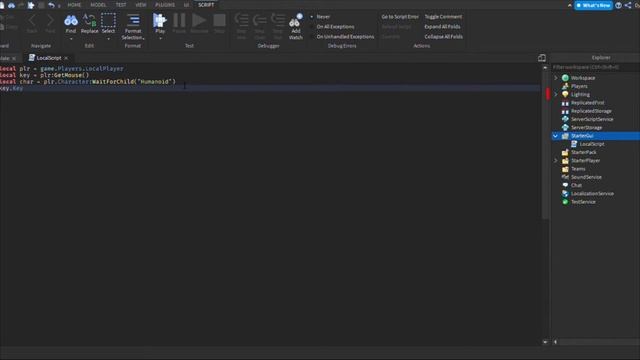Open the VIEW ribbon tab
Viewport: 640px width, 360px height.
pyautogui.click(x=141, y=5)
